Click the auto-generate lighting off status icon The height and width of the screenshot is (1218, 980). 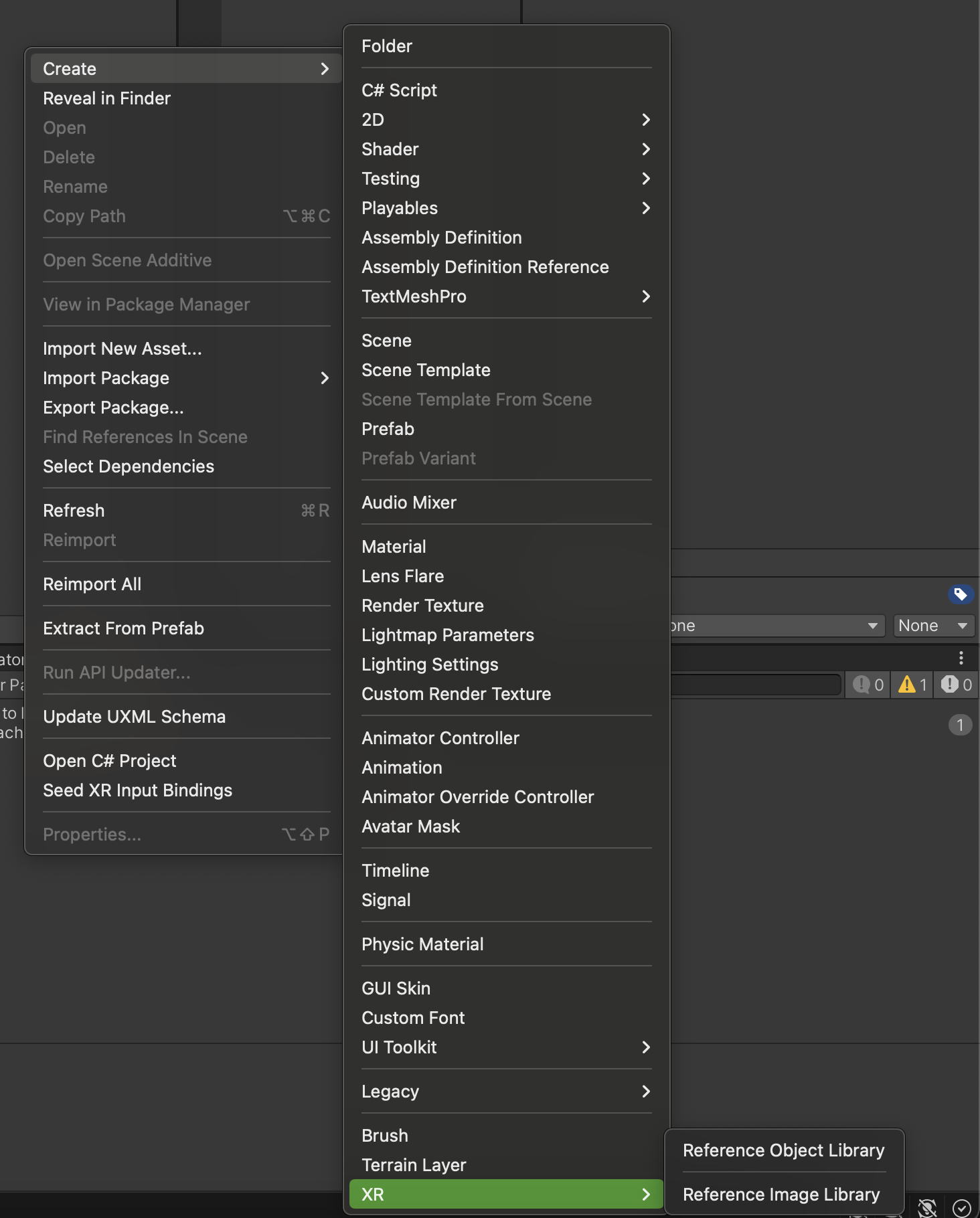927,1207
